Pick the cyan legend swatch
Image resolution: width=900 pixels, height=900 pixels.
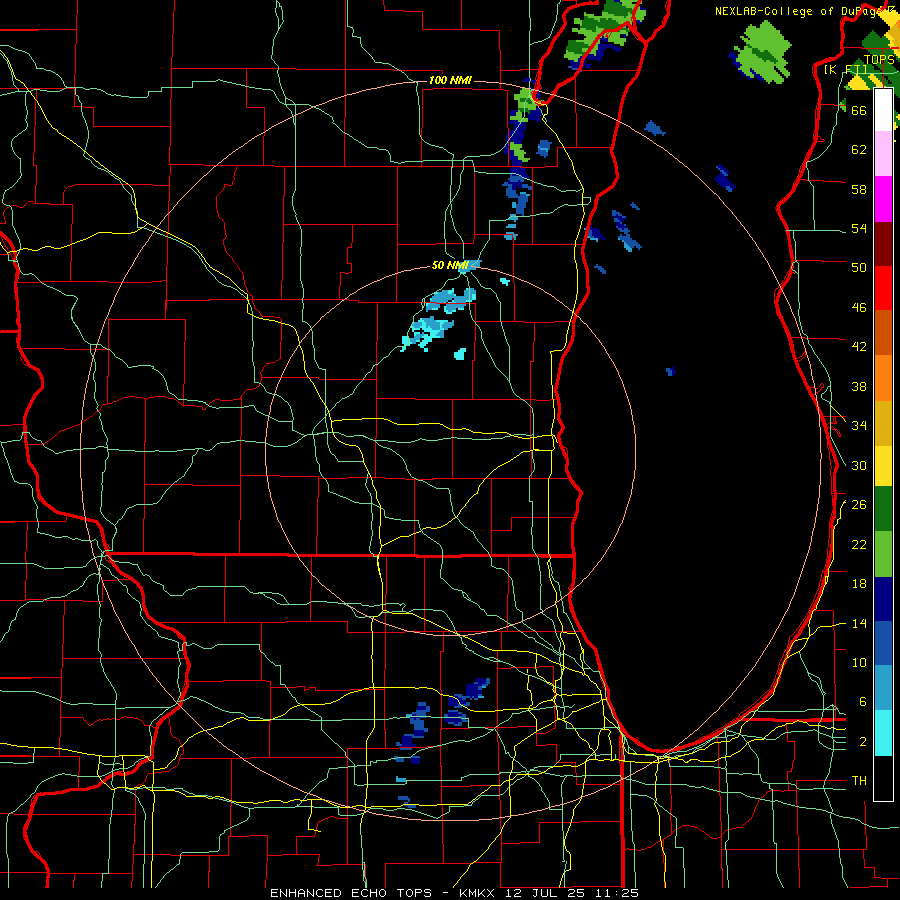pos(883,733)
